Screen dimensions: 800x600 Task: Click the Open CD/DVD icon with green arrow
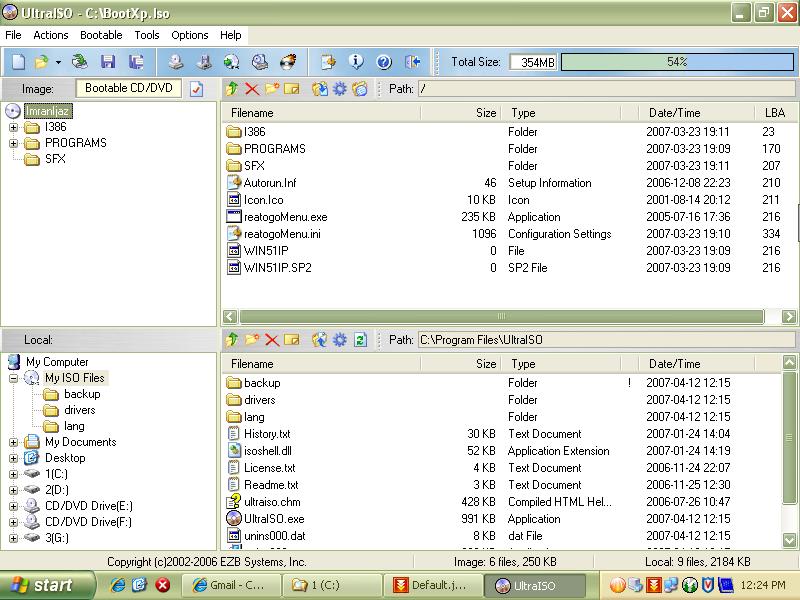(x=79, y=62)
